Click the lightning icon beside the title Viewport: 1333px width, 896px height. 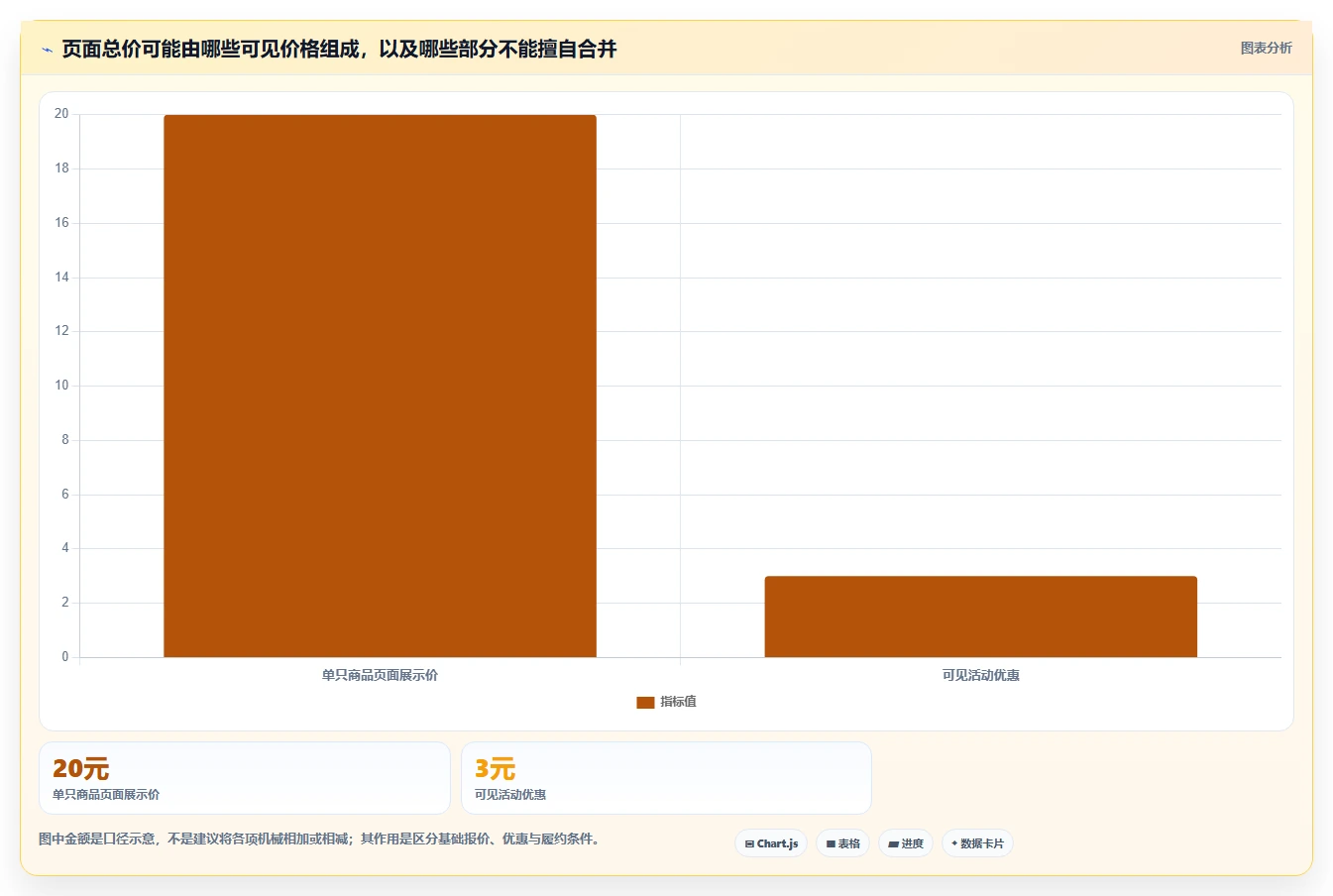tap(47, 50)
